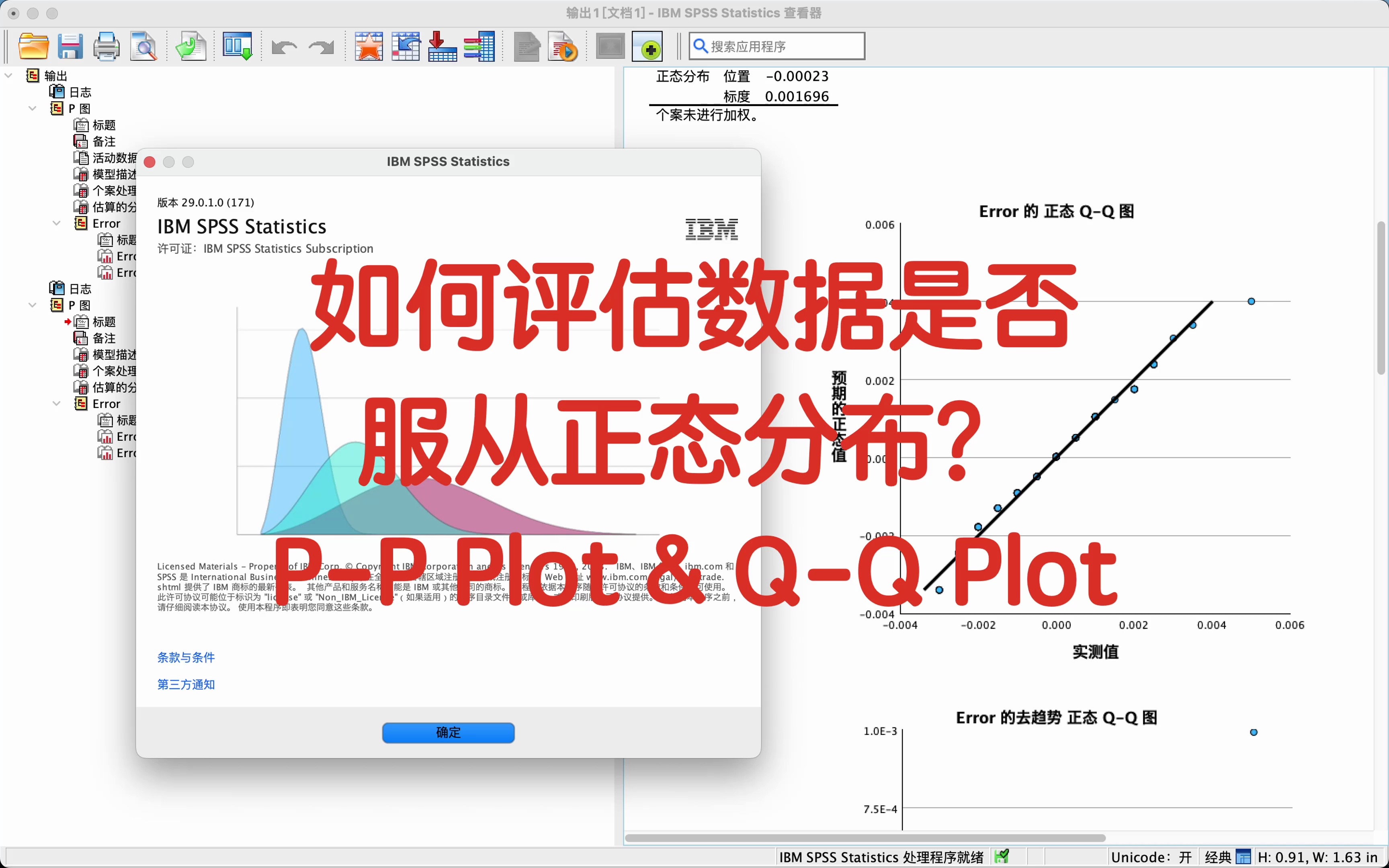Viewport: 1389px width, 868px height.
Task: Select the second Error heading in outline
Action: click(98, 403)
